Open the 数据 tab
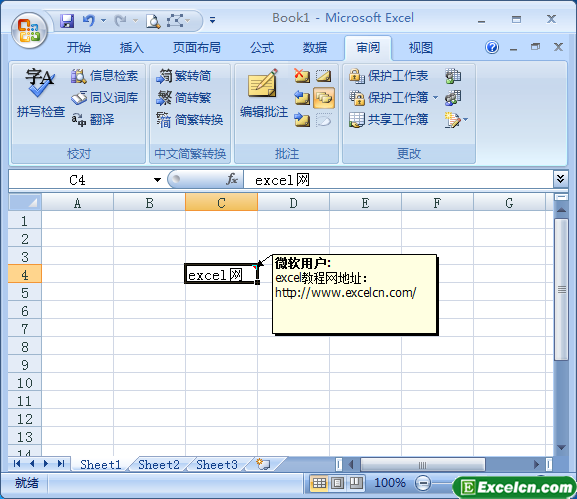Image resolution: width=577 pixels, height=499 pixels. tap(315, 47)
